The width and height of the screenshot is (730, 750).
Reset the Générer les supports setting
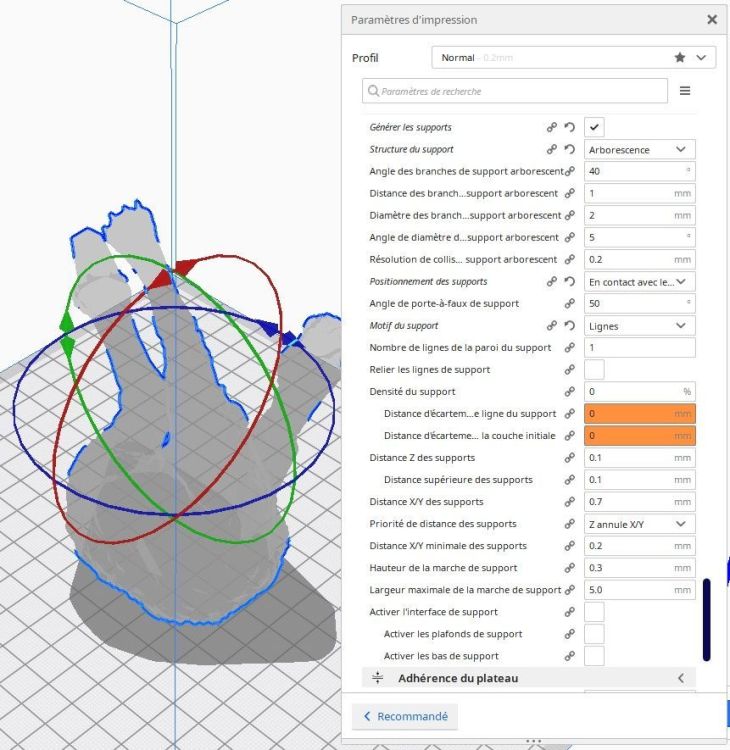569,127
